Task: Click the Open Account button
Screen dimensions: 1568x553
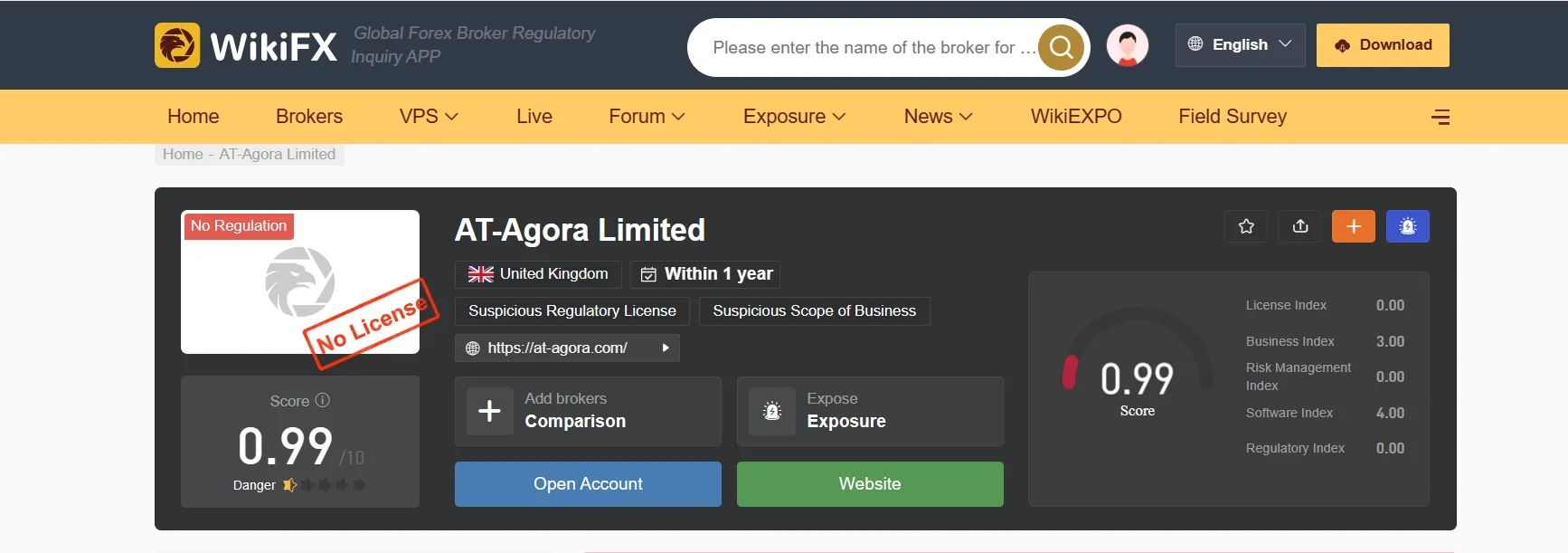Action: 588,484
